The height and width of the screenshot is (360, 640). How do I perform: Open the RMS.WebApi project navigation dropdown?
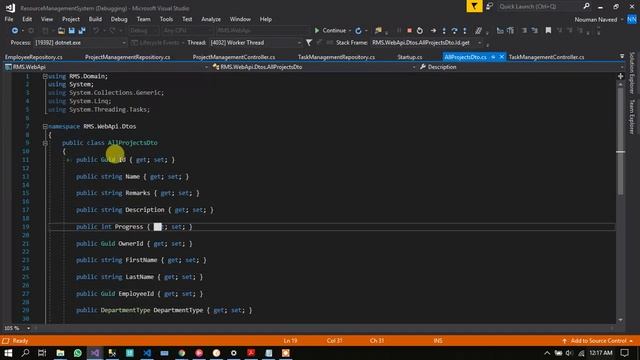coord(206,67)
